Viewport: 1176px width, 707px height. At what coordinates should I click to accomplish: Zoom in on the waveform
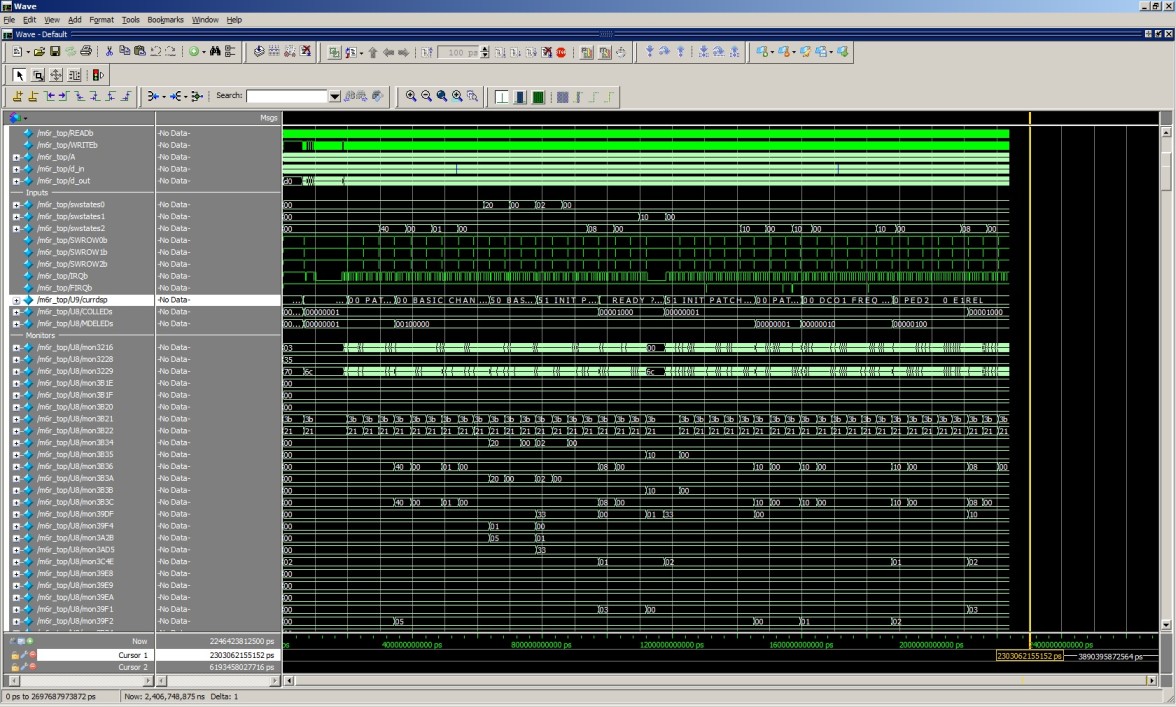click(x=411, y=96)
